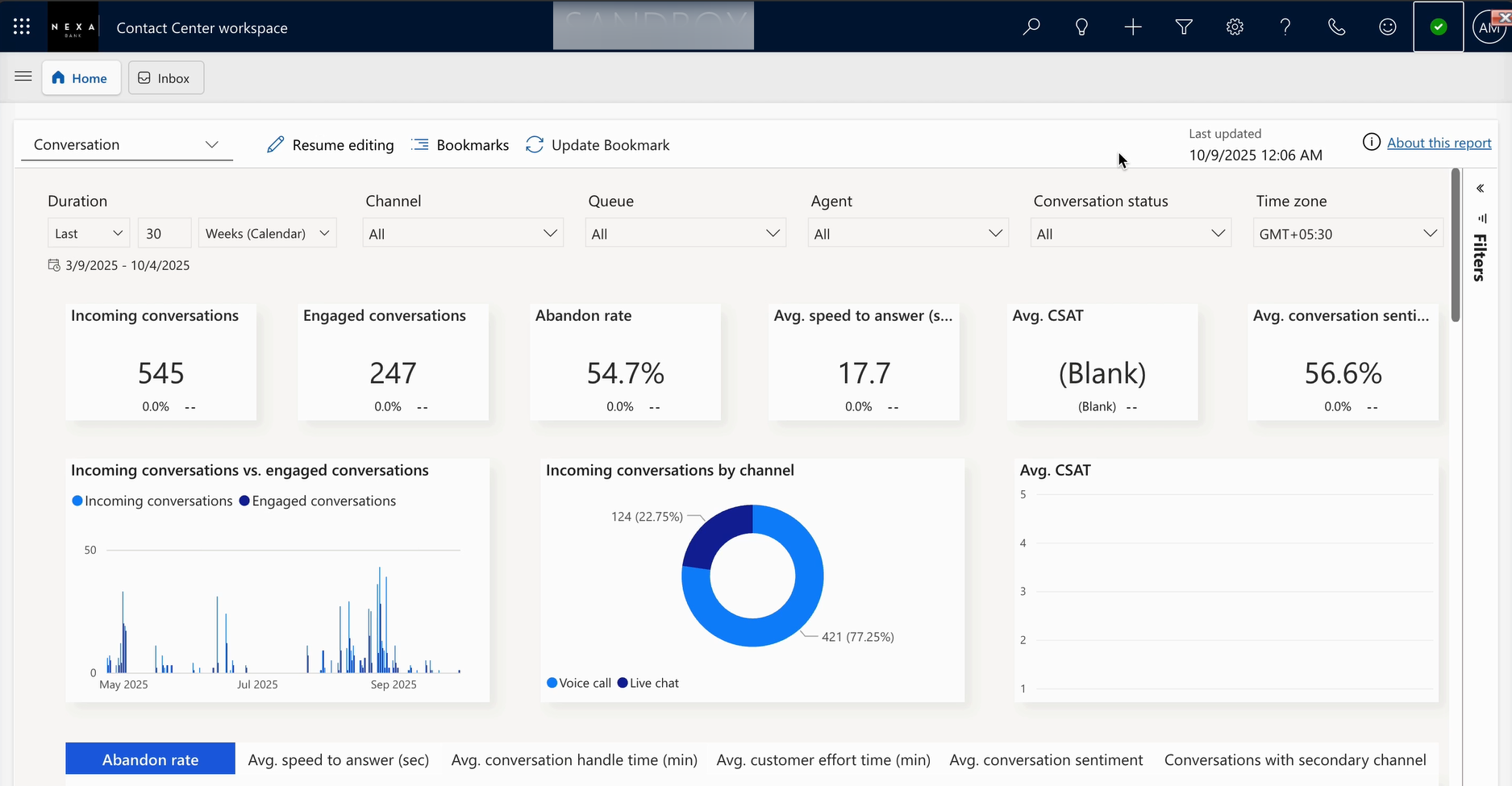Image resolution: width=1512 pixels, height=786 pixels.
Task: Open the lightbulb assistant icon
Action: [1082, 27]
